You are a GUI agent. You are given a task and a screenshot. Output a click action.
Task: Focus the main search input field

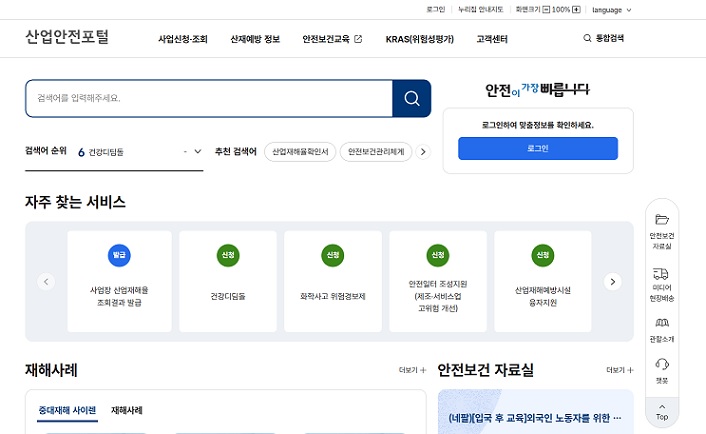point(210,98)
